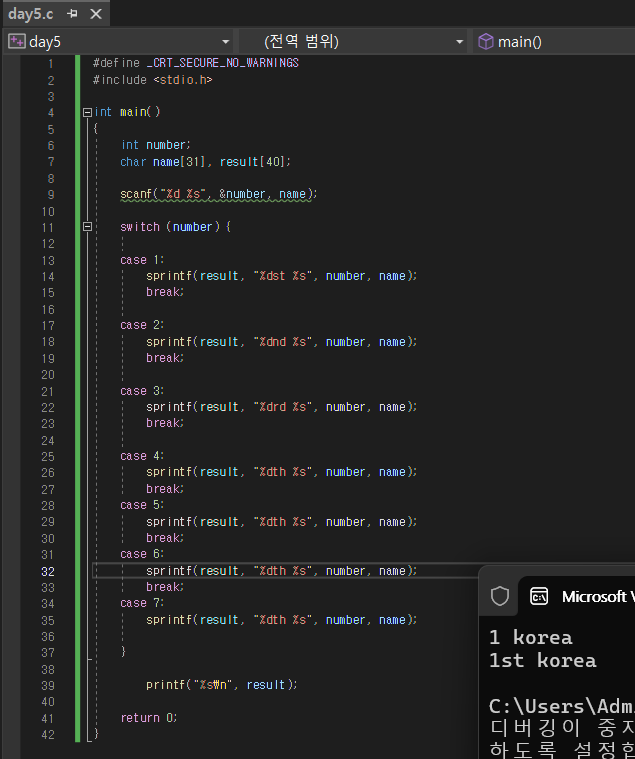Click 'return 0;' statement
635x759 pixels.
point(149,718)
